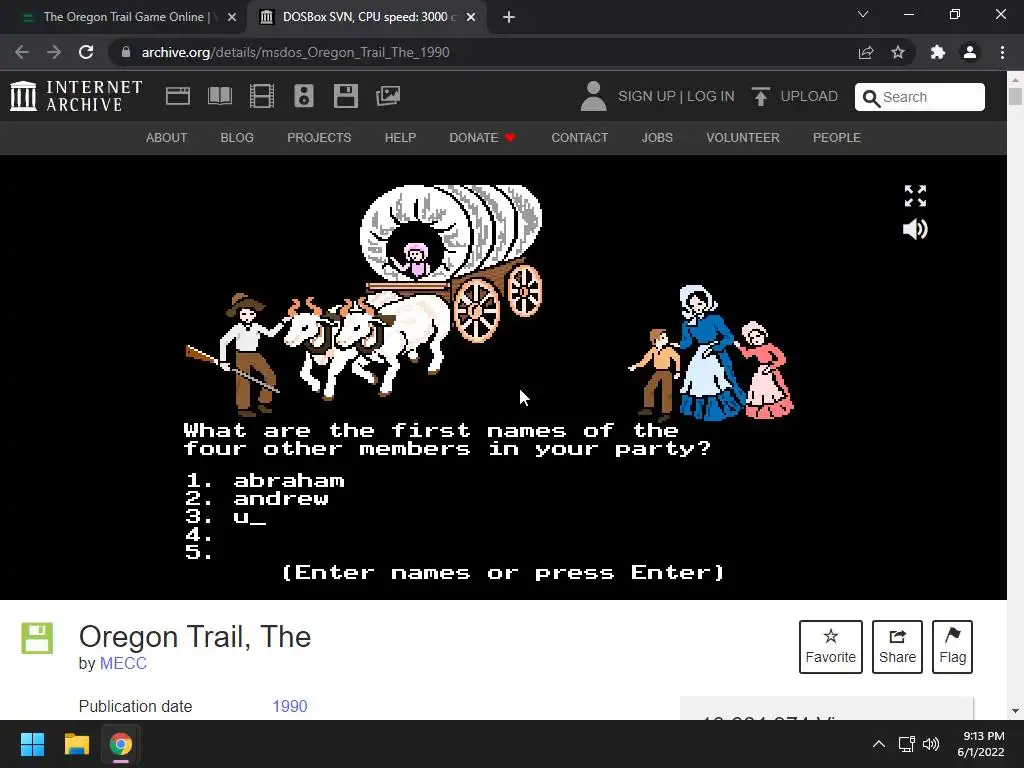Open Chrome three-dot menu
This screenshot has height=768, width=1024.
tap(1002, 52)
